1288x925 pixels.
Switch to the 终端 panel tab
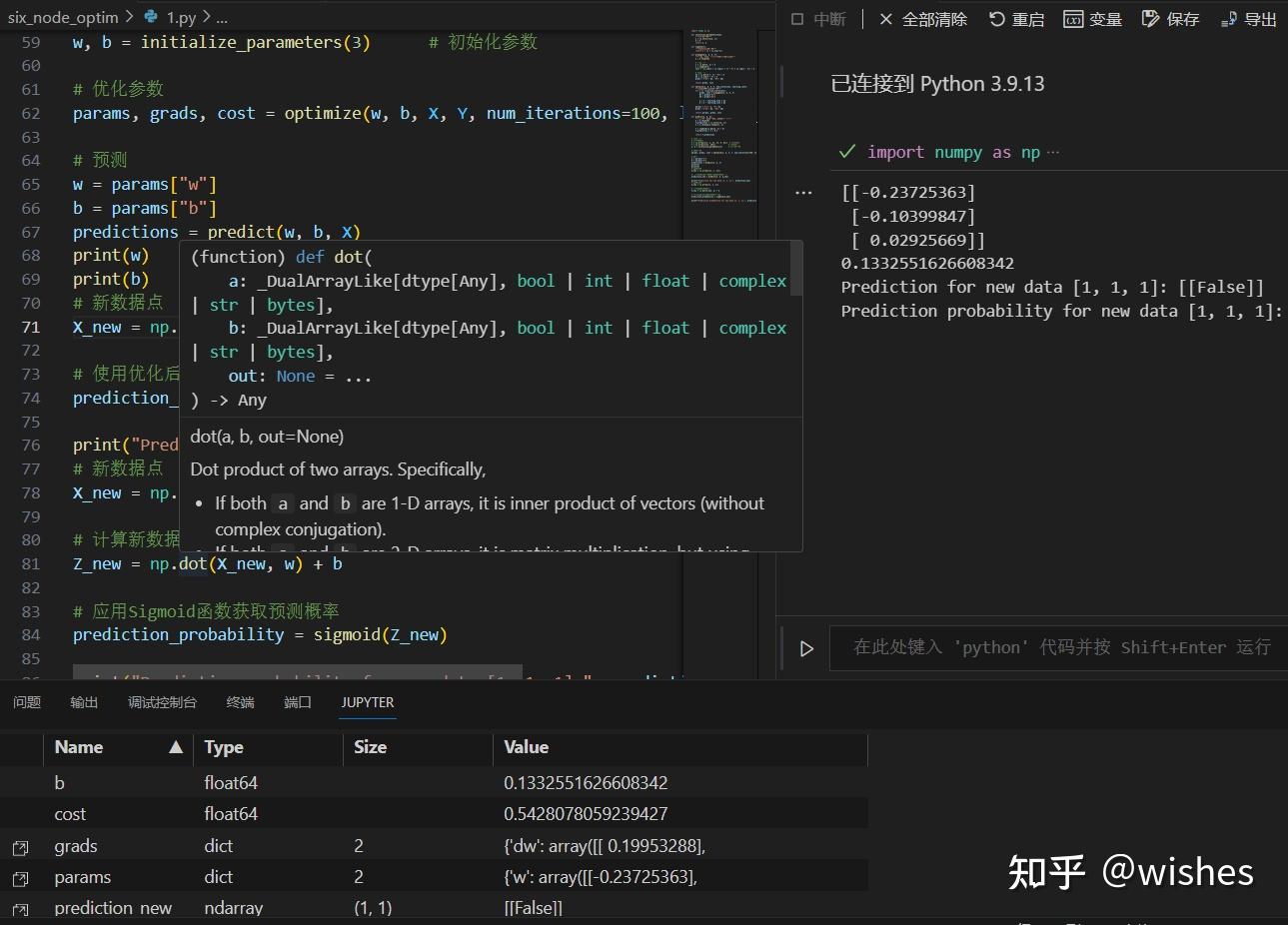(x=239, y=702)
